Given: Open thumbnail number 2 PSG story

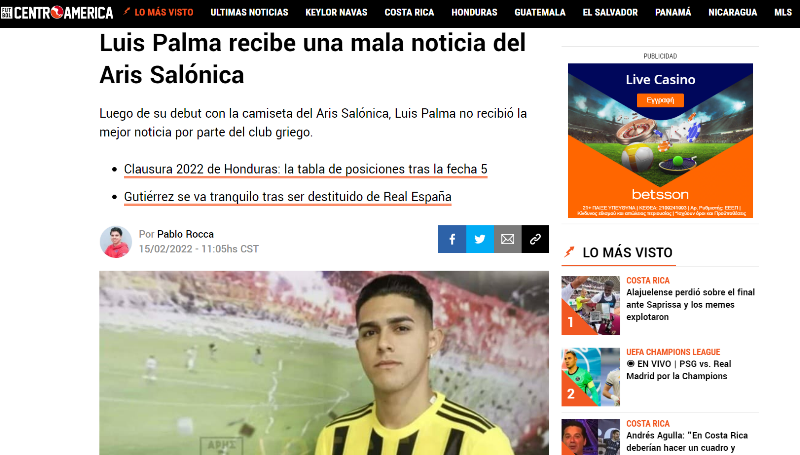Looking at the screenshot, I should (x=590, y=377).
